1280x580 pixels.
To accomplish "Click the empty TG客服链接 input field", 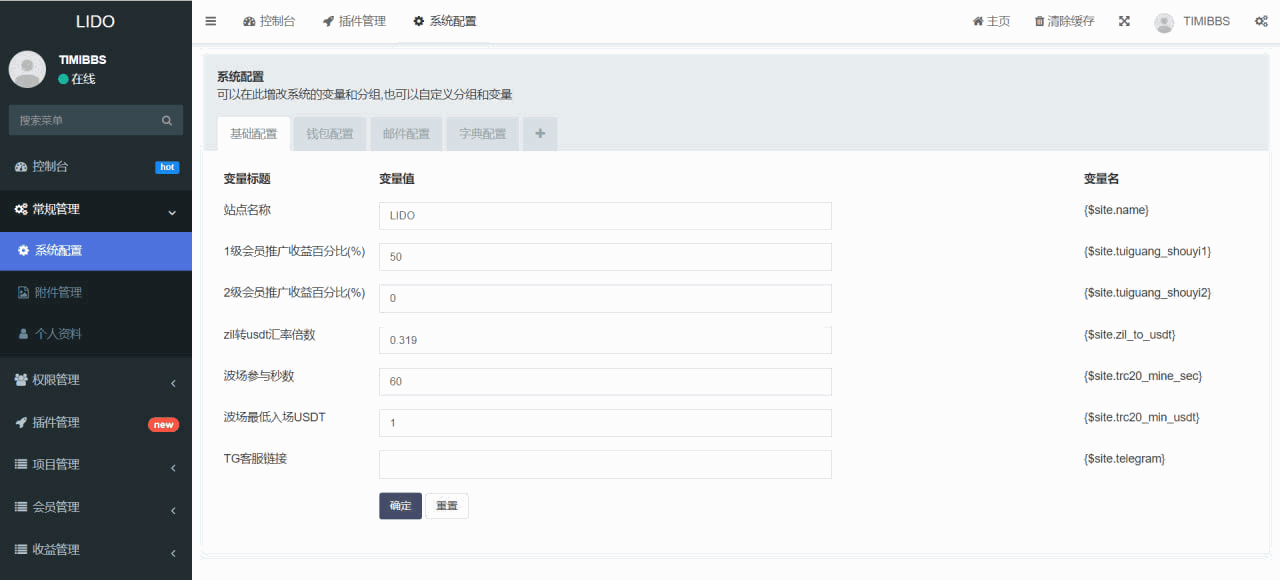I will (604, 463).
